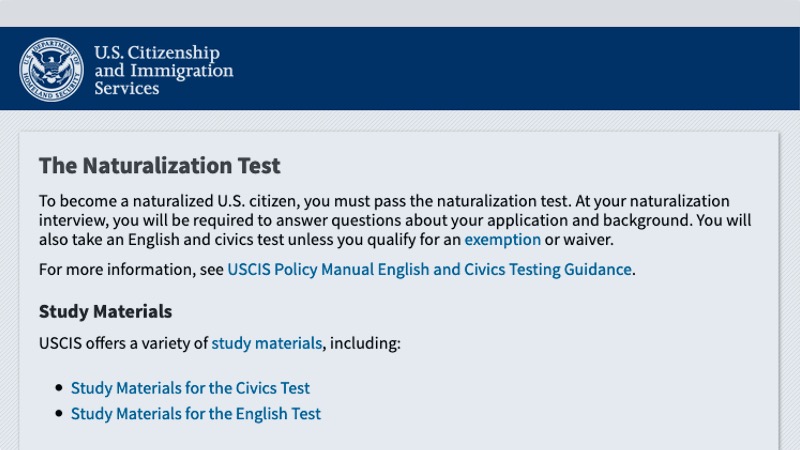This screenshot has height=450, width=800.
Task: Click the bullet before the English Test link
Action: coord(59,413)
